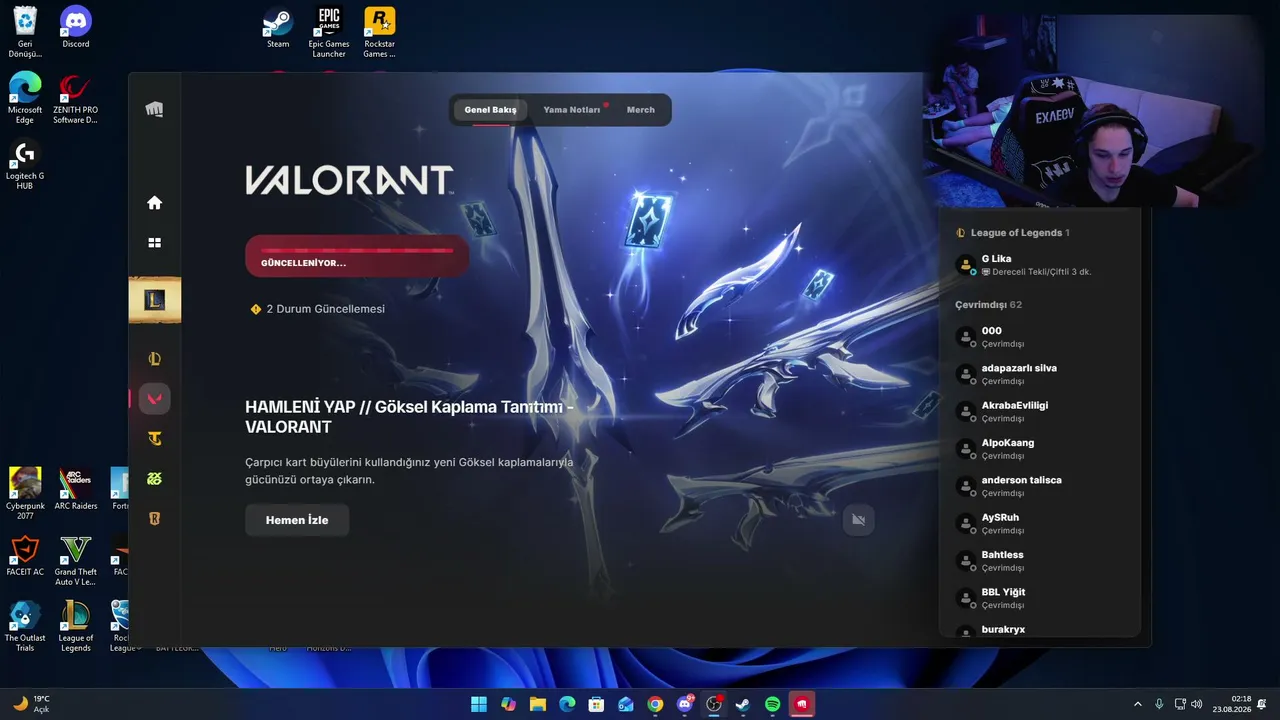Image resolution: width=1280 pixels, height=720 pixels.
Task: Open the 2XKO game sidebar icon
Action: click(x=154, y=479)
